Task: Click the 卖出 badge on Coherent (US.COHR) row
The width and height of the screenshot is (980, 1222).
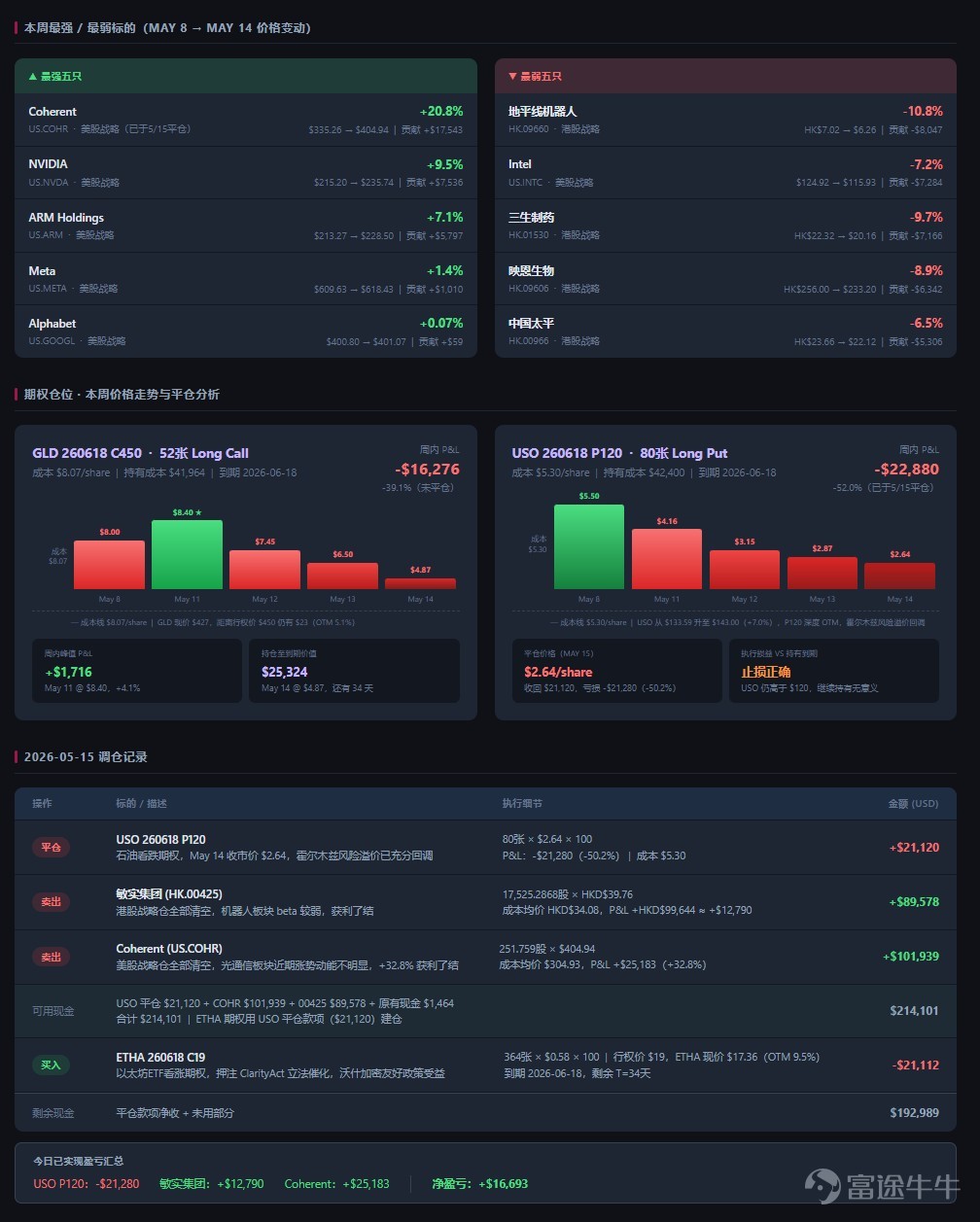Action: tap(51, 957)
